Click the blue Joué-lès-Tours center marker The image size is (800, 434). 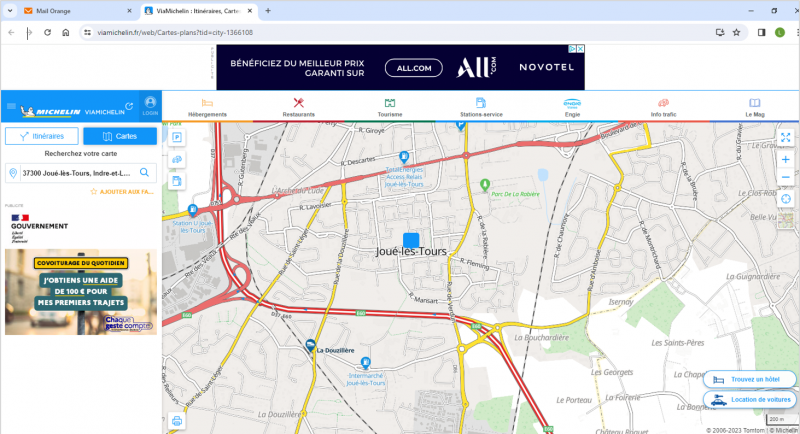(x=411, y=240)
